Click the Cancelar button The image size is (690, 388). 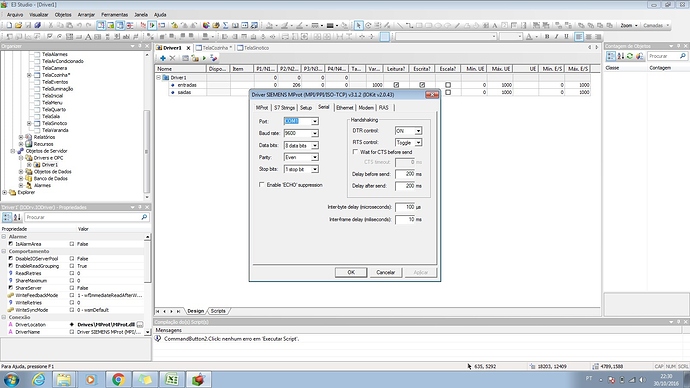[385, 272]
